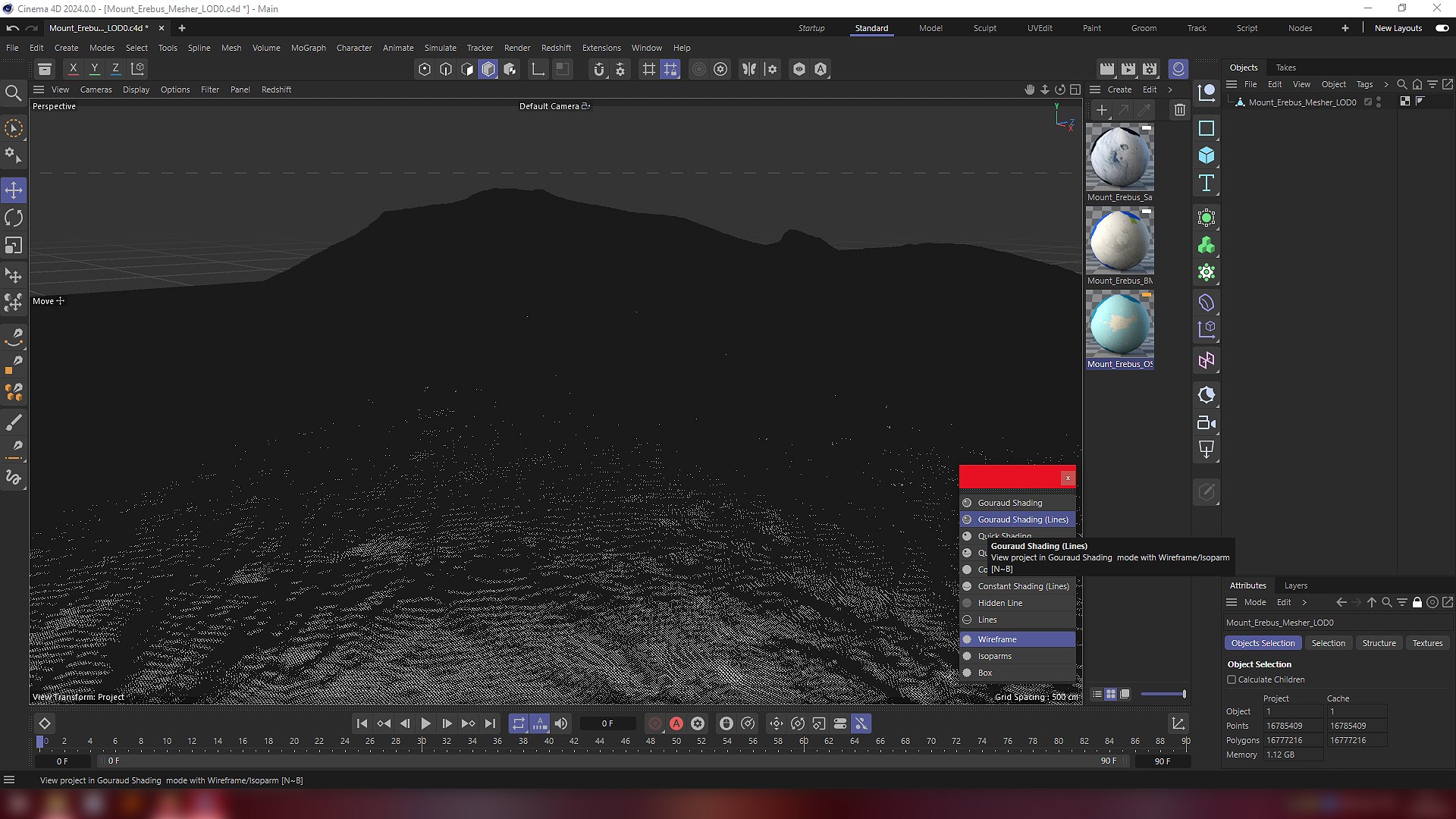Image resolution: width=1456 pixels, height=819 pixels.
Task: Add new layout plus button
Action: coord(1345,28)
